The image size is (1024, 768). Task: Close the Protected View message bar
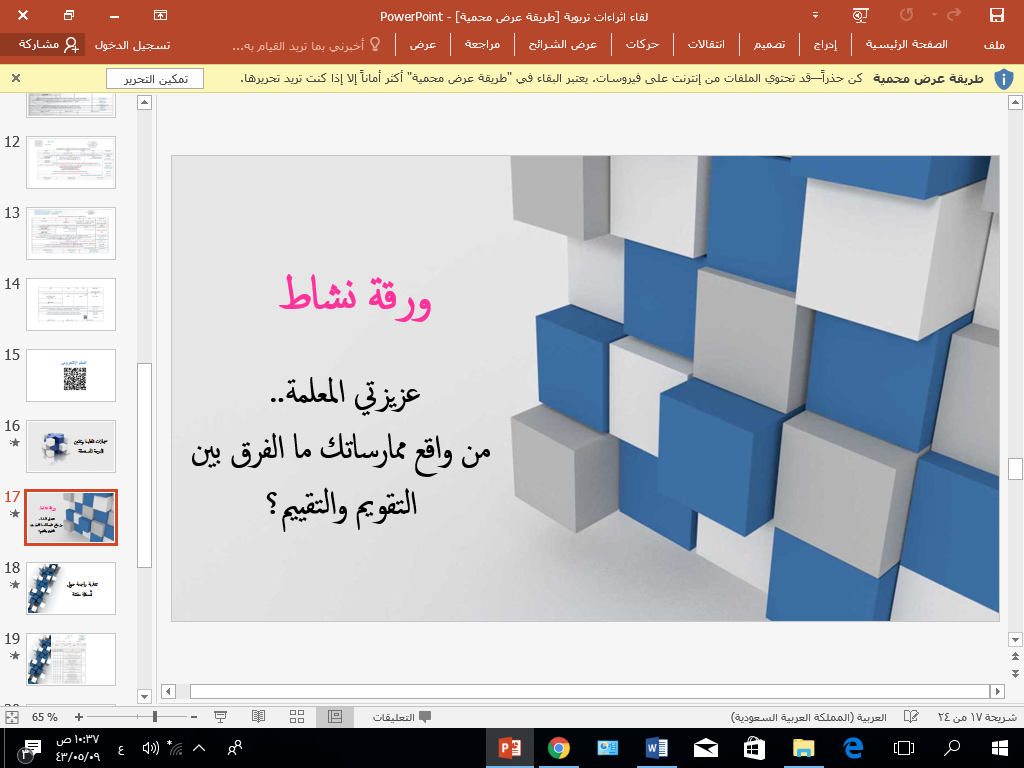click(15, 78)
